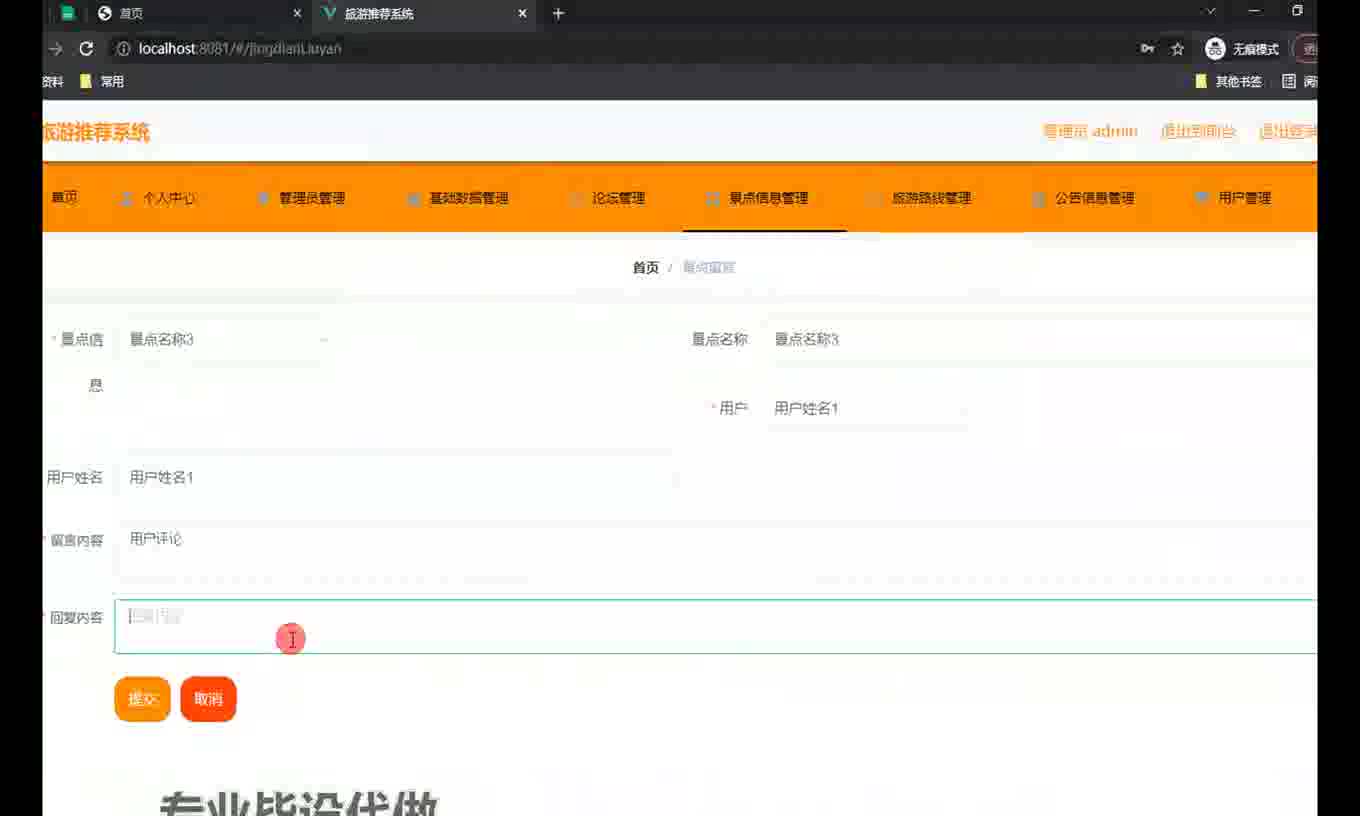This screenshot has height=816, width=1360.
Task: Open the 常用 bookmarks folder
Action: (101, 81)
